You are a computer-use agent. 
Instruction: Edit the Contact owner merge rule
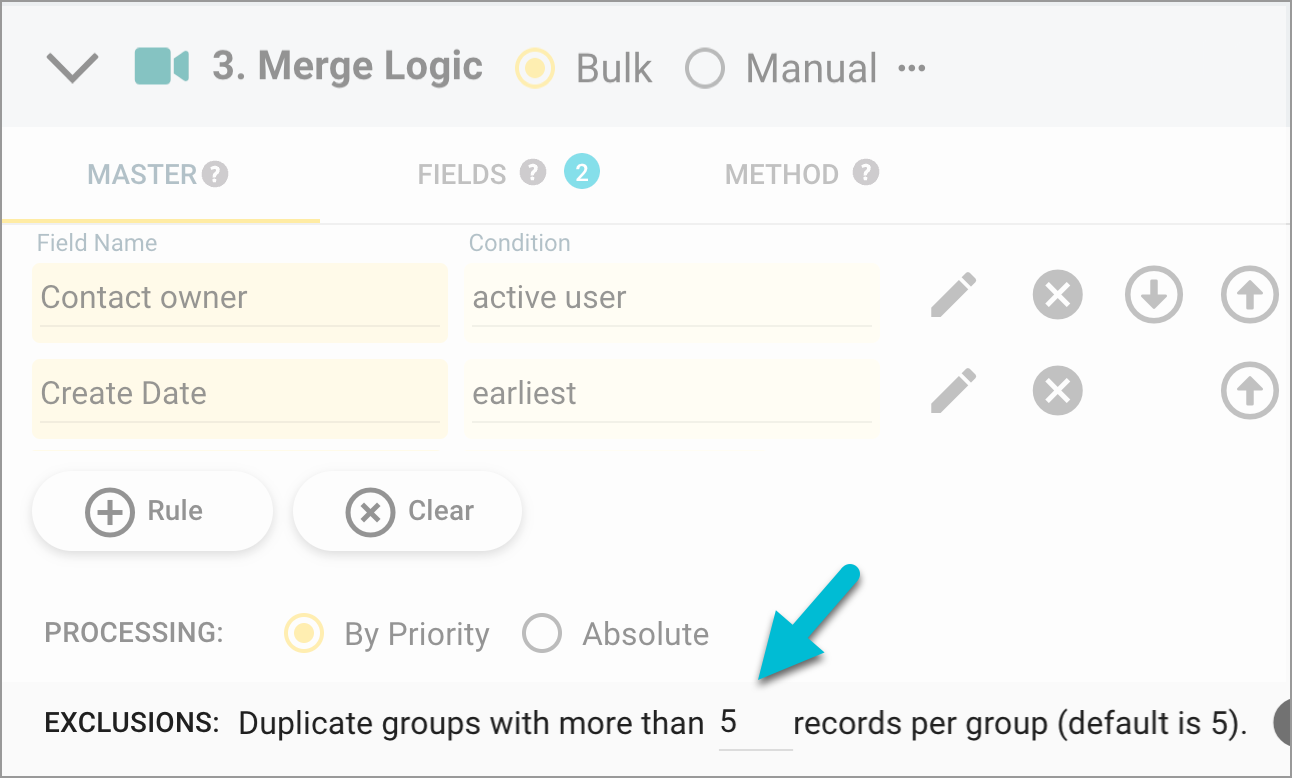953,294
